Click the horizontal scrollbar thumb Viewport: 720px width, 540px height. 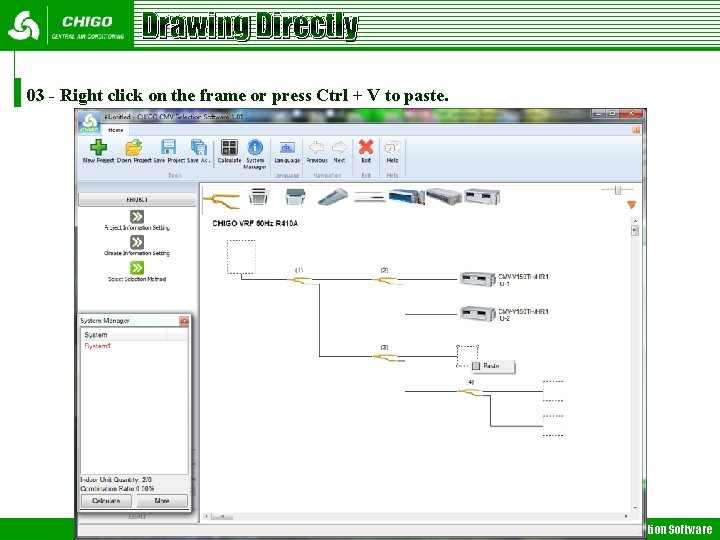(x=224, y=517)
